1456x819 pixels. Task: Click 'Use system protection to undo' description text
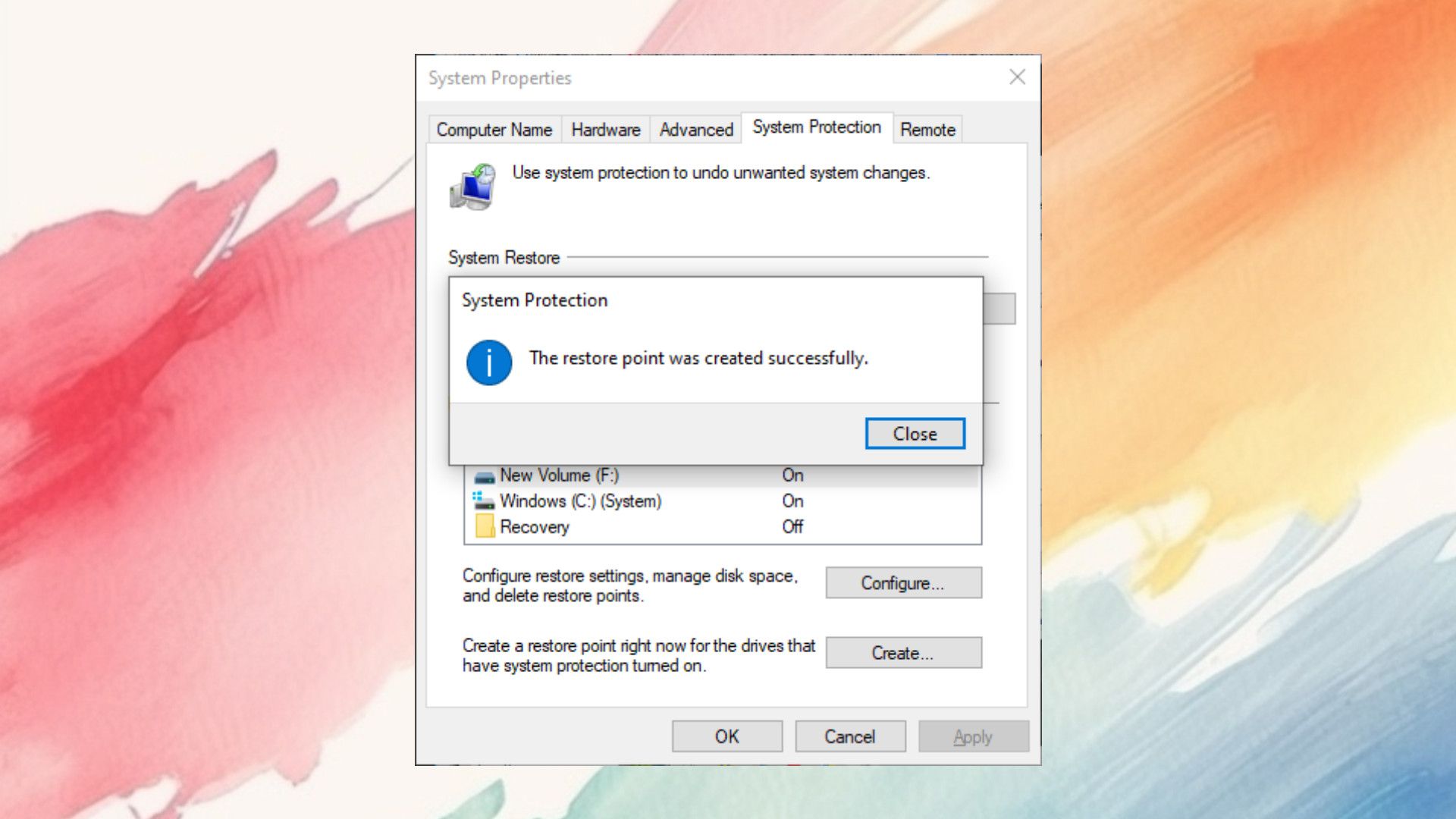721,173
